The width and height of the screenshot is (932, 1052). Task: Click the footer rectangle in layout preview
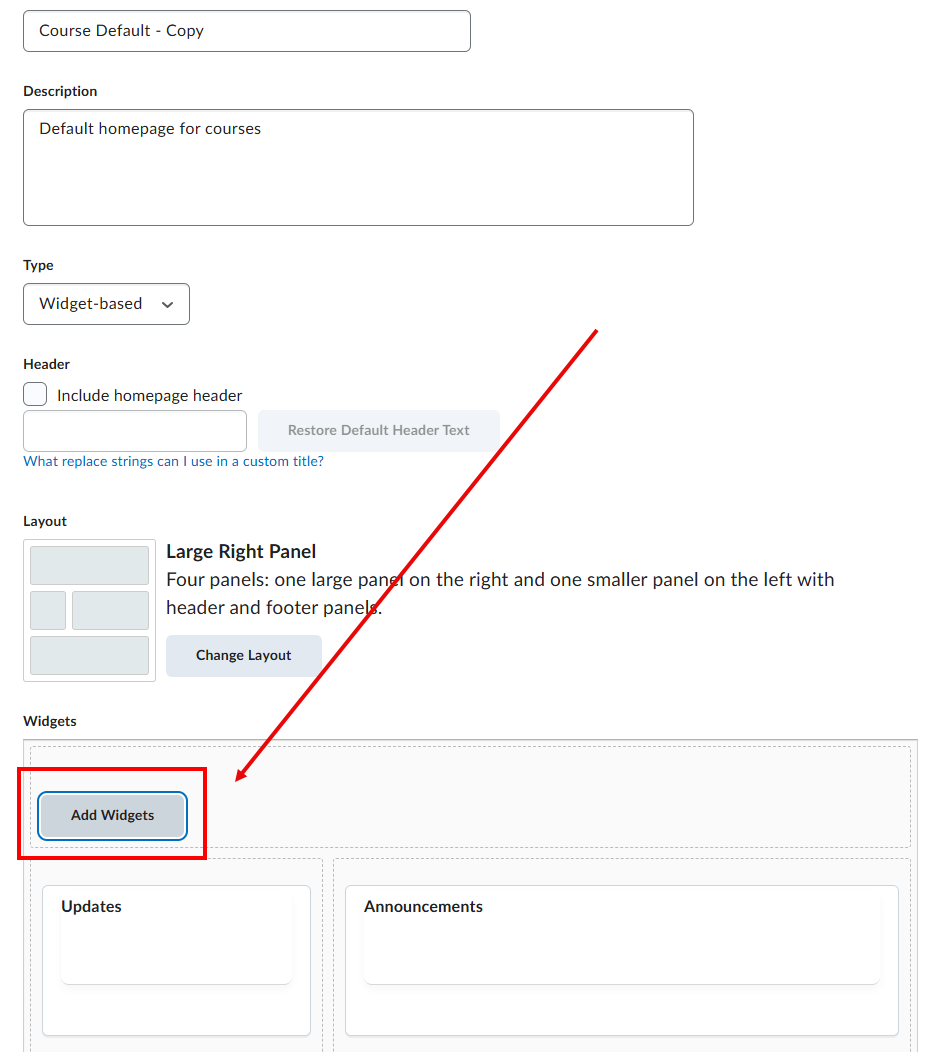point(89,656)
